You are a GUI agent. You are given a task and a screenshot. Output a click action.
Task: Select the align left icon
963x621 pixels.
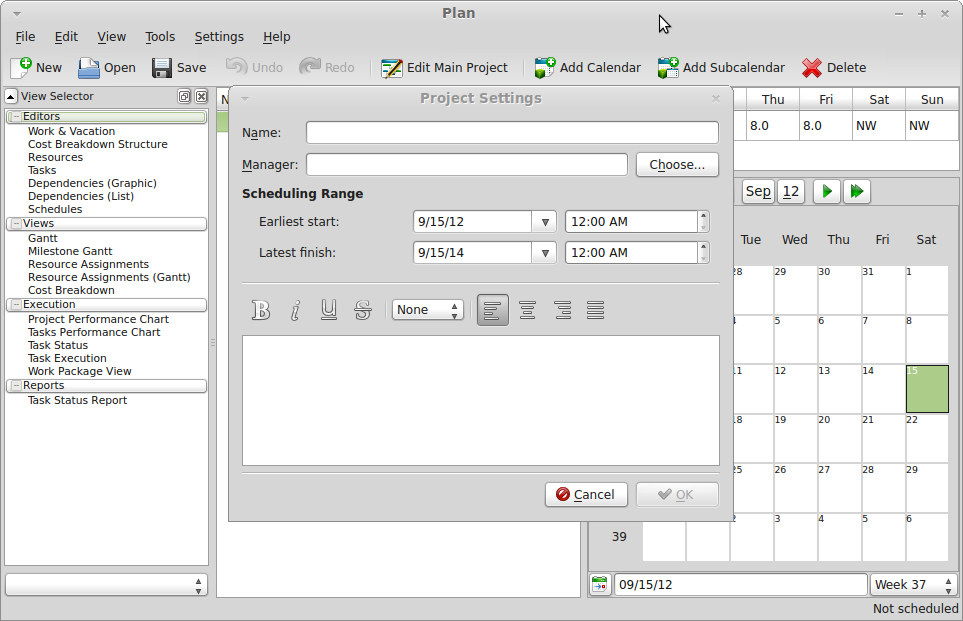tap(492, 310)
